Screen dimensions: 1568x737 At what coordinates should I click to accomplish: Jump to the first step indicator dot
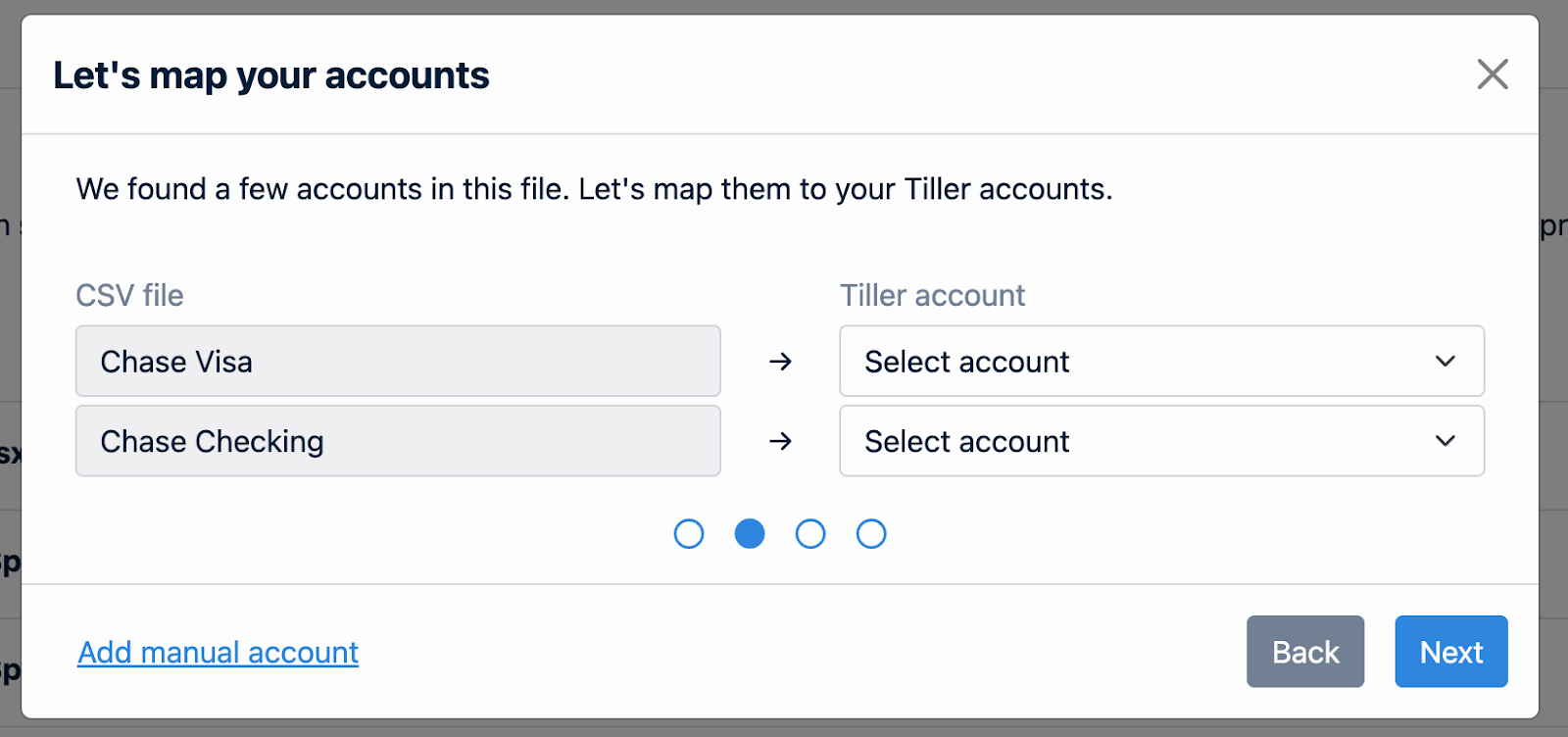click(x=689, y=534)
